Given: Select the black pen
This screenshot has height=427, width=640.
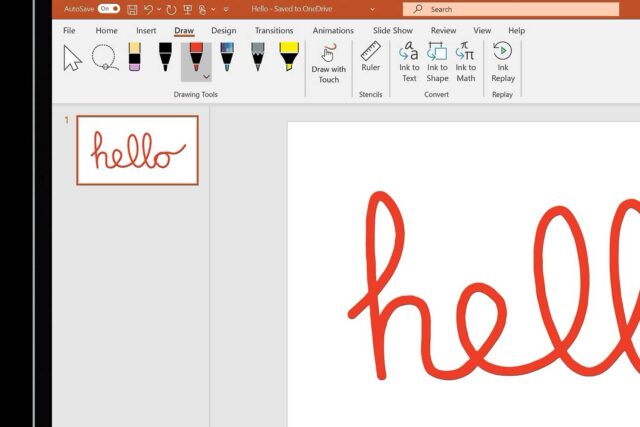Looking at the screenshot, I should coord(165,57).
